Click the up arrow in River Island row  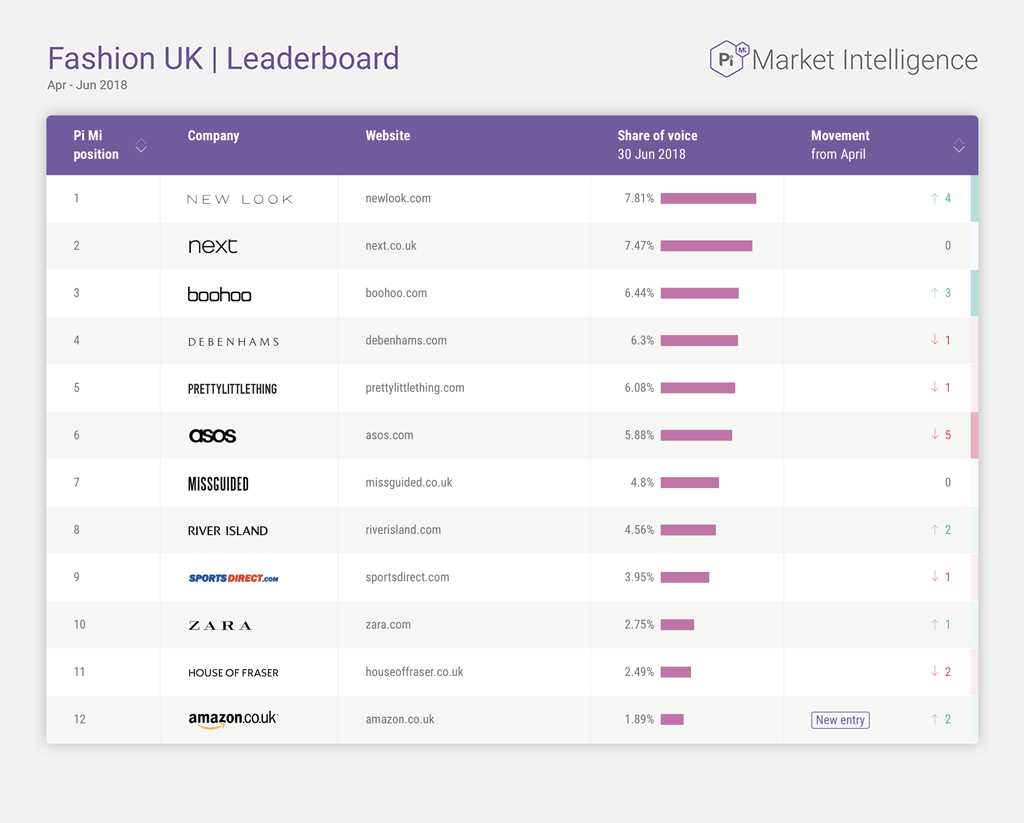click(935, 530)
